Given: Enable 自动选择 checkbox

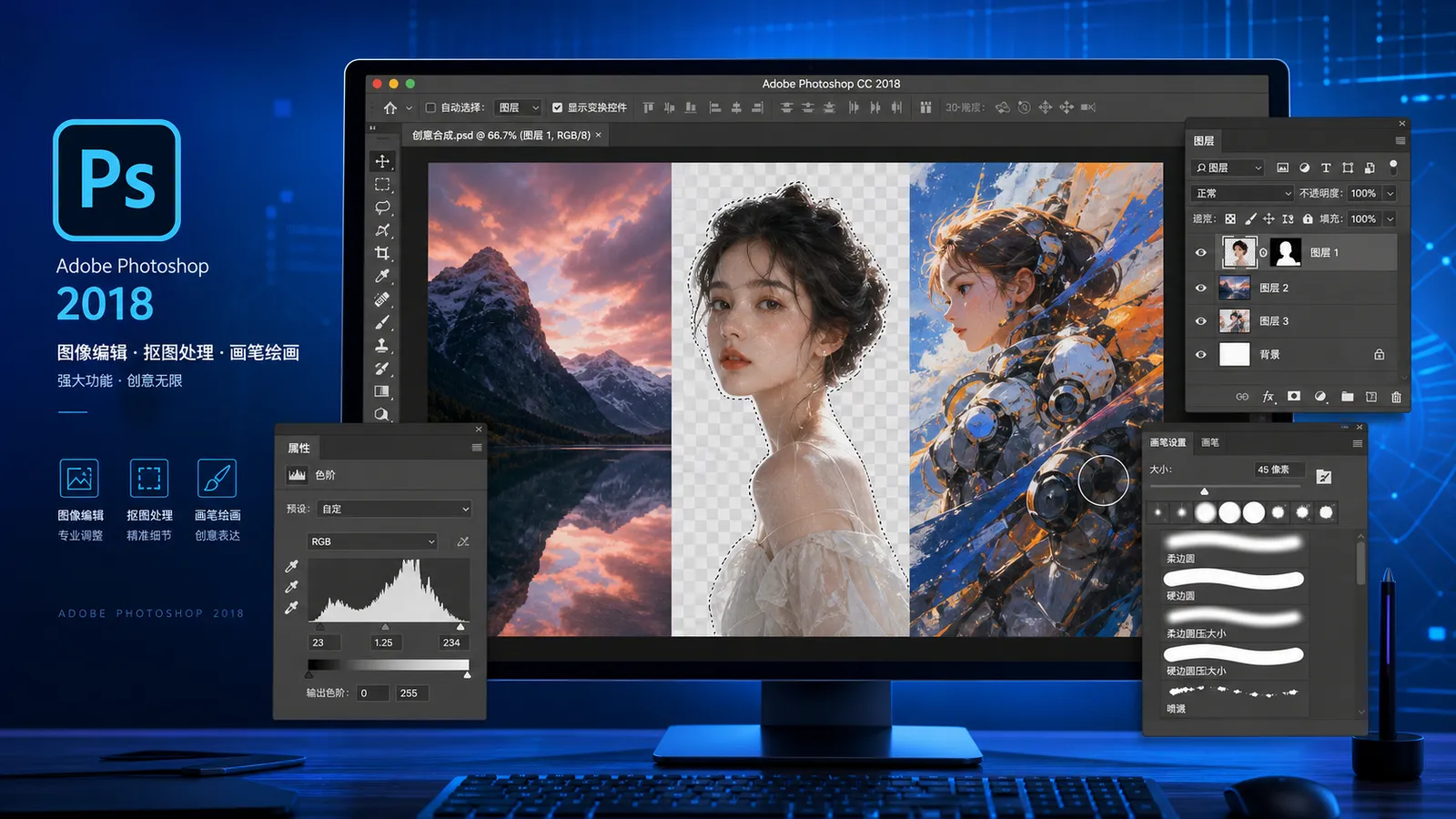Looking at the screenshot, I should tap(430, 107).
